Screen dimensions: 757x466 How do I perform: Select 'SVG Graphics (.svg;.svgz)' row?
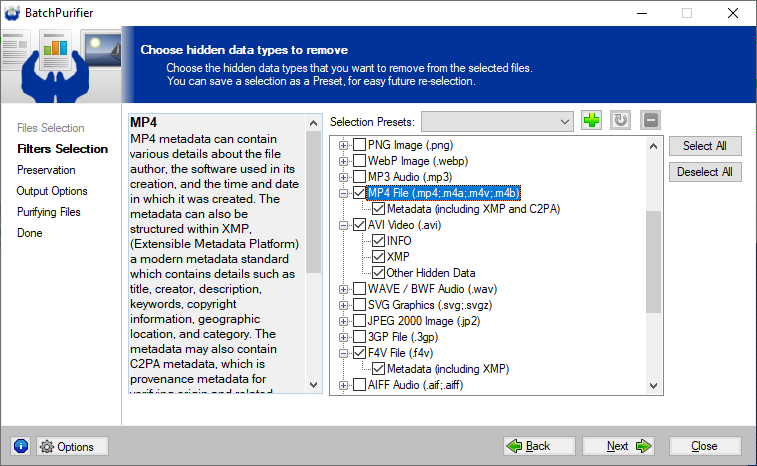(x=430, y=305)
